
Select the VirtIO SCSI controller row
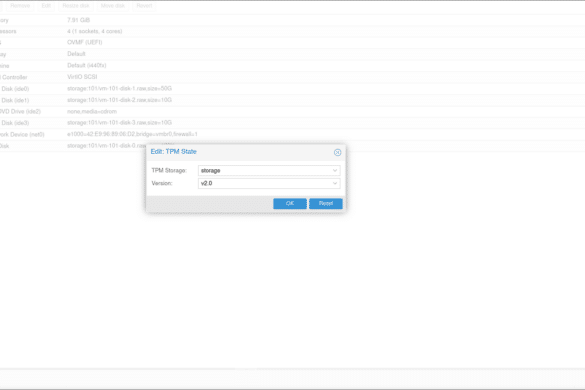(x=292, y=77)
